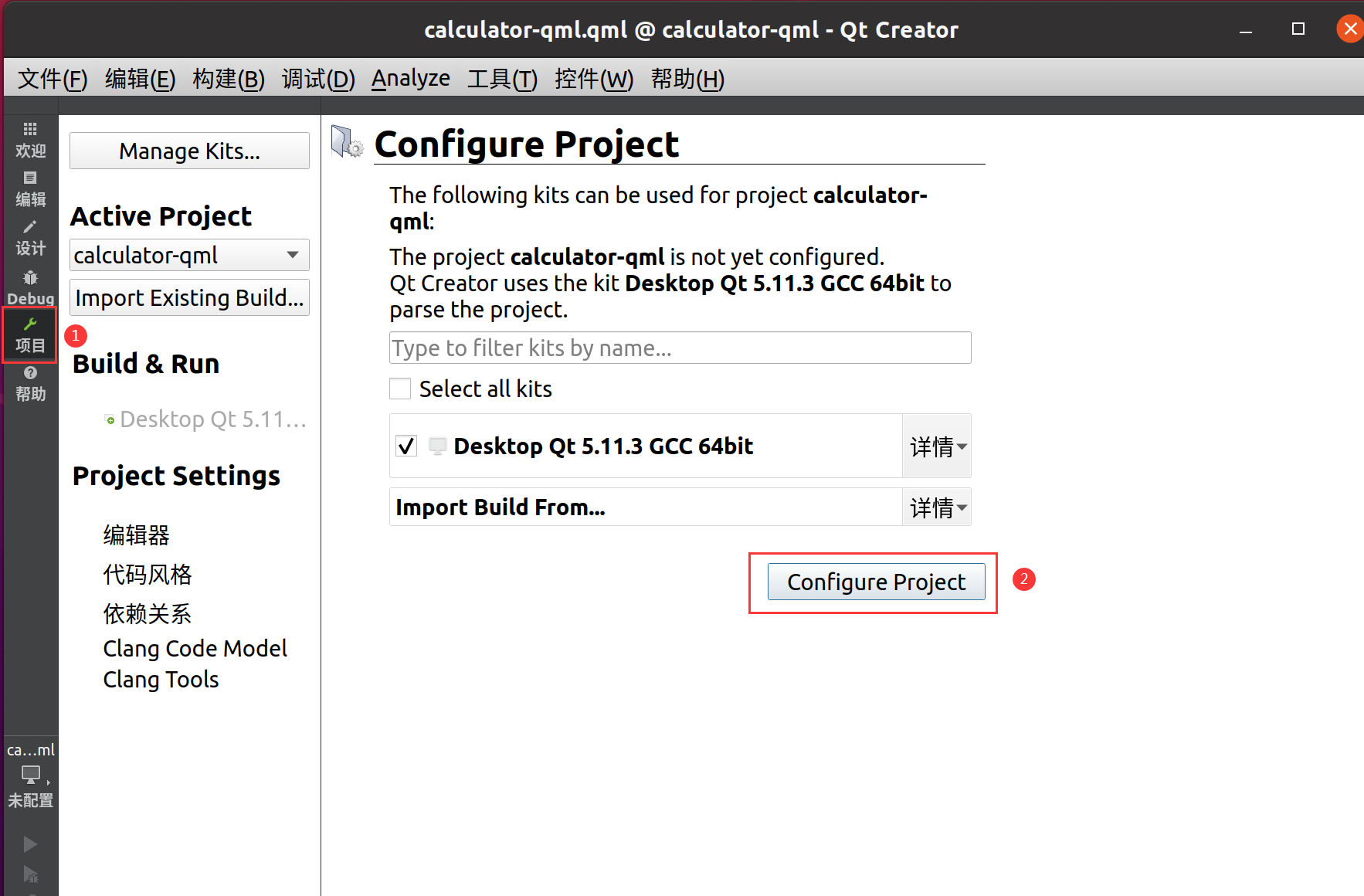The width and height of the screenshot is (1364, 896).
Task: Open Design (设计) mode
Action: click(30, 237)
